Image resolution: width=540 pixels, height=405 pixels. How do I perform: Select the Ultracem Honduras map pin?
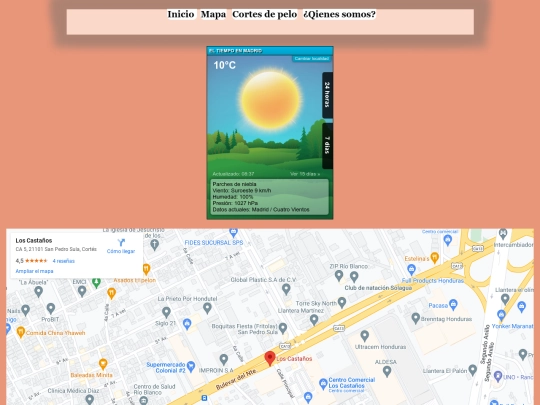coord(364,335)
